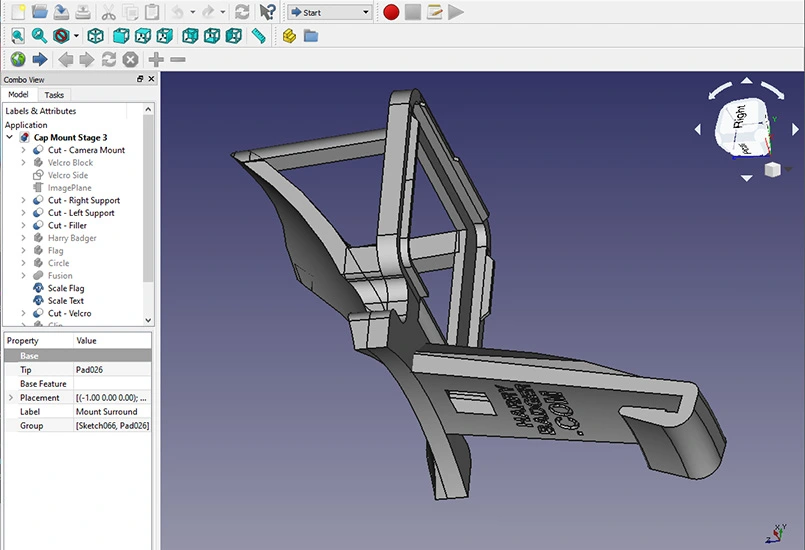Image resolution: width=805 pixels, height=550 pixels.
Task: Select the Model tab
Action: point(18,95)
